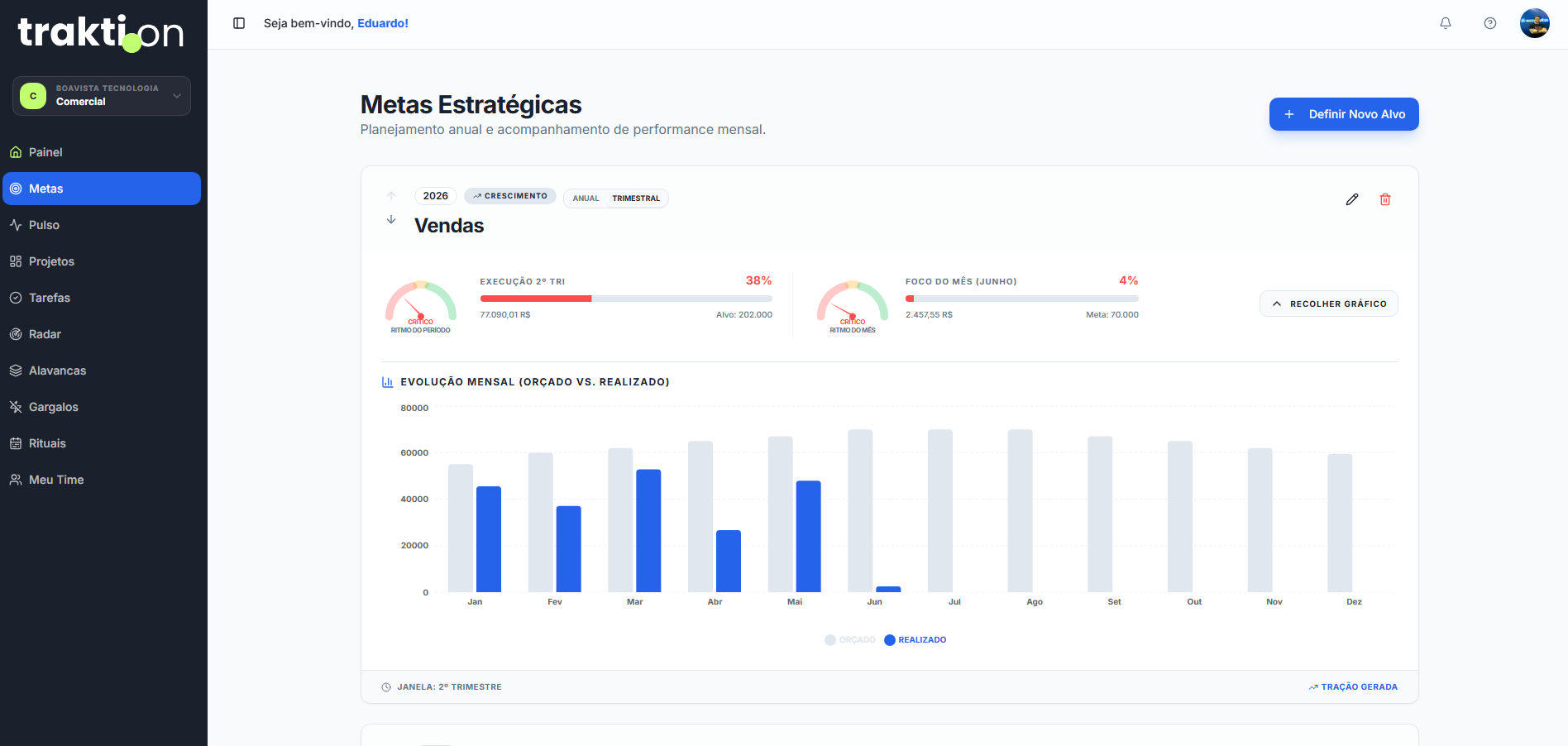Move Vendas goal down with arrow
This screenshot has height=746, width=1568.
[391, 220]
